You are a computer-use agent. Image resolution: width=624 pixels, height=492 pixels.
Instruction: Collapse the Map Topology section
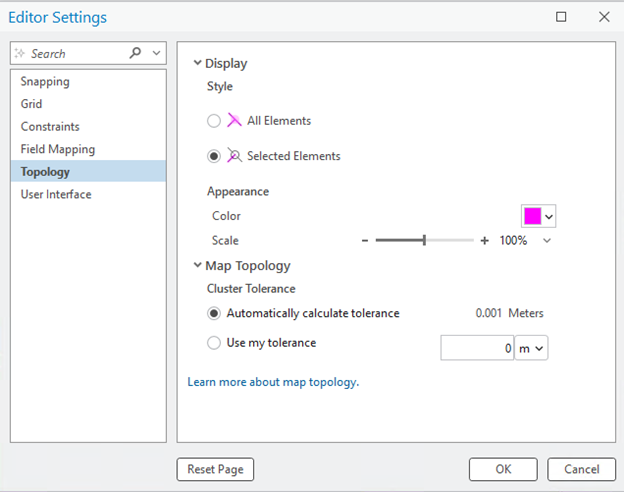pyautogui.click(x=197, y=266)
